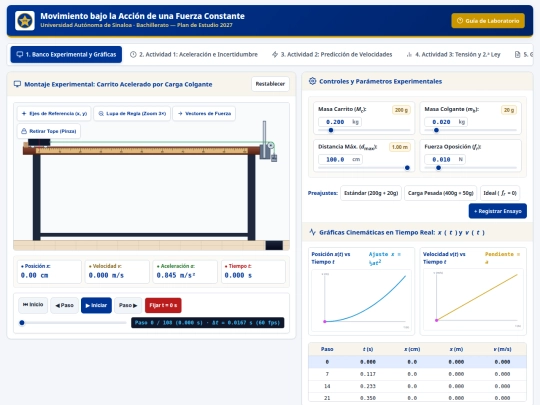Click the + Registrar Ensayo button
540x405 pixels.
(x=498, y=211)
